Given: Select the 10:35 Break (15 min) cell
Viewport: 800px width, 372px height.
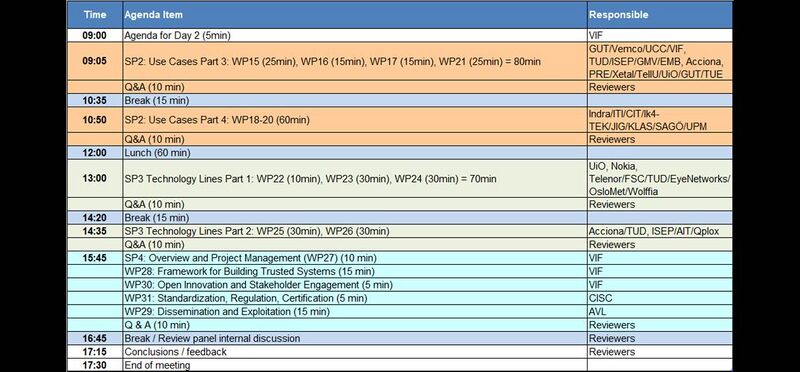Looking at the screenshot, I should click(x=355, y=101).
